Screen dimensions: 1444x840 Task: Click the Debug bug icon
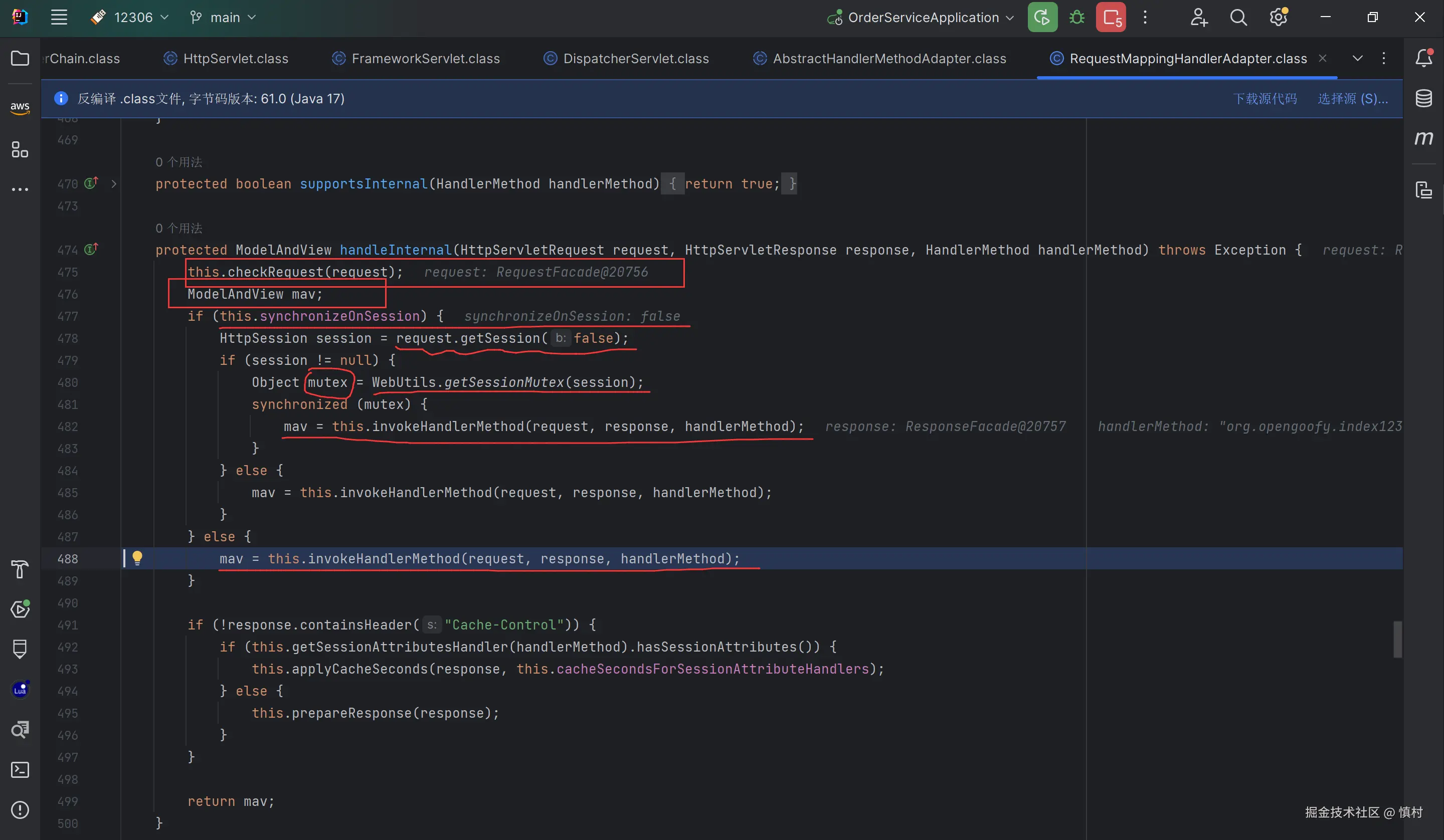(1076, 17)
